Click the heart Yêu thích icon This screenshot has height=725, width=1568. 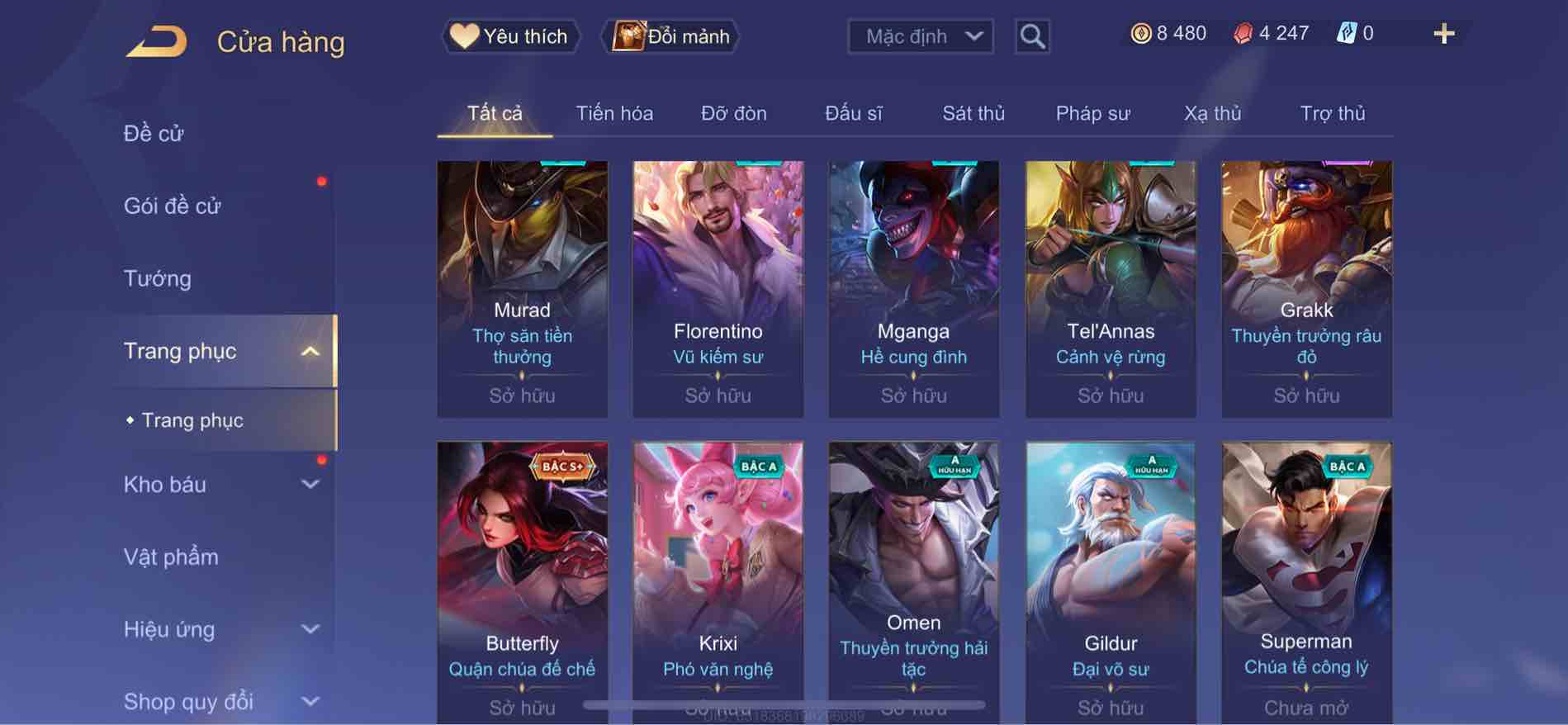[x=464, y=36]
